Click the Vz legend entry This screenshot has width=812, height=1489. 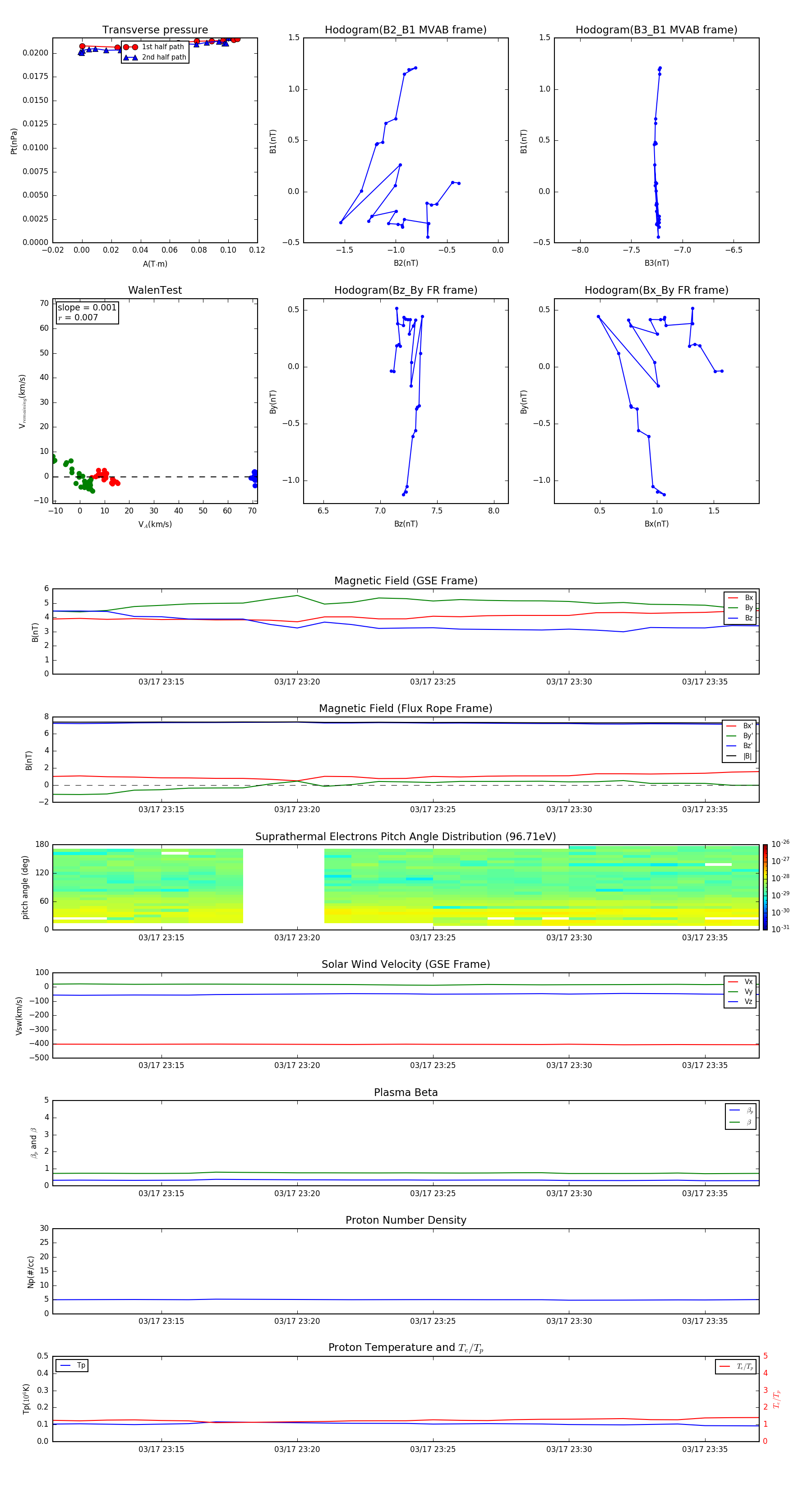point(740,1002)
